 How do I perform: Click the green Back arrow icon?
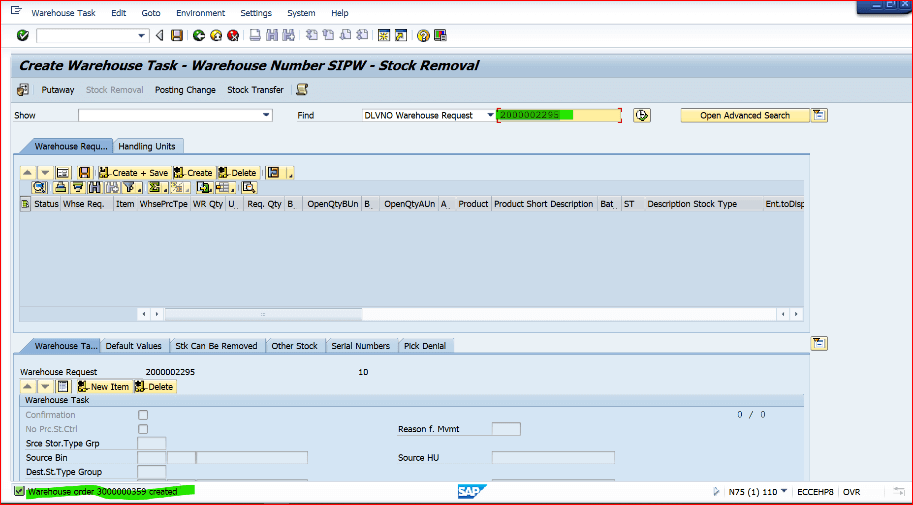[x=199, y=36]
